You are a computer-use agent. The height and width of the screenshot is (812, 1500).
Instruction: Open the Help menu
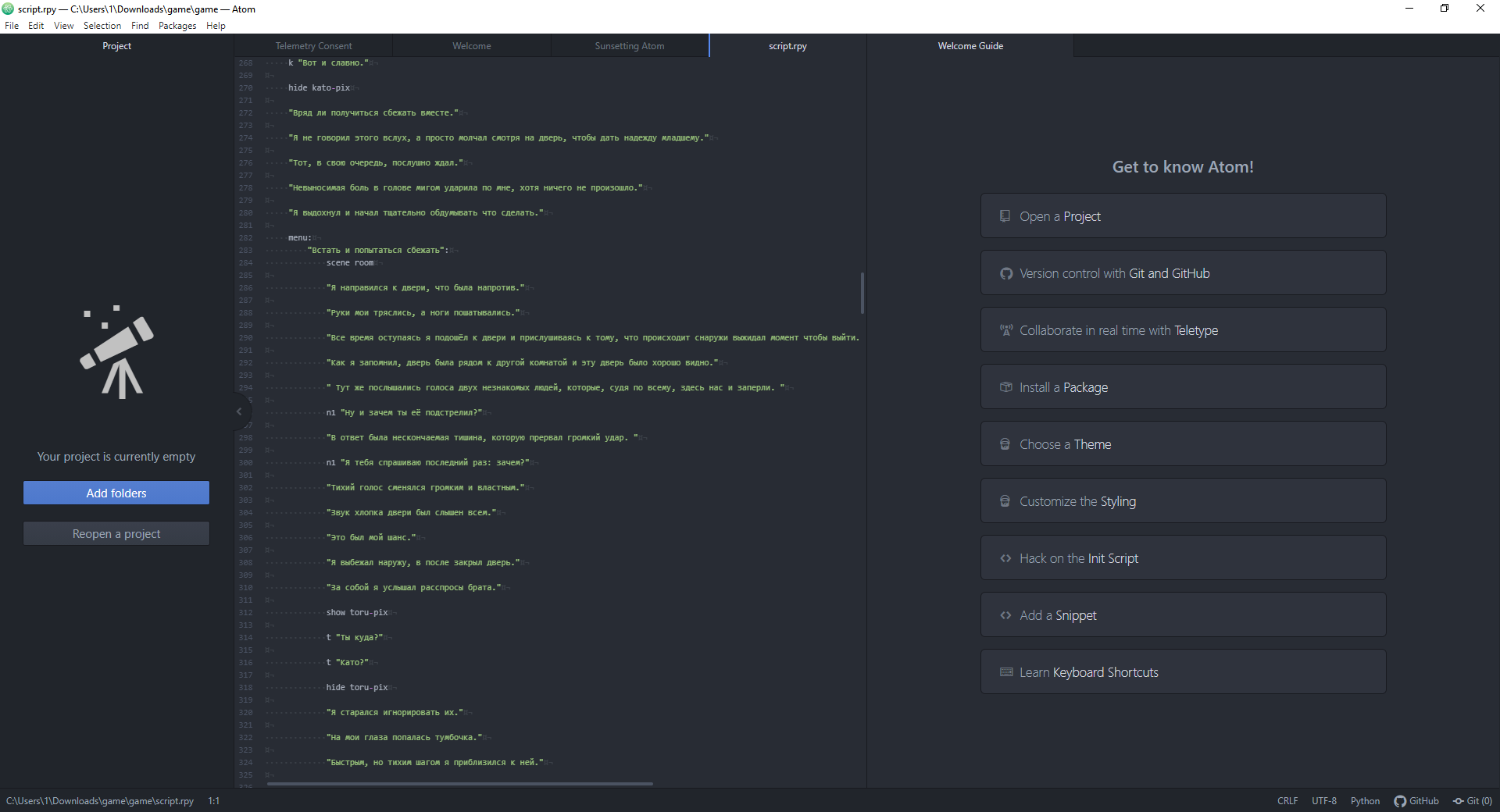[216, 26]
